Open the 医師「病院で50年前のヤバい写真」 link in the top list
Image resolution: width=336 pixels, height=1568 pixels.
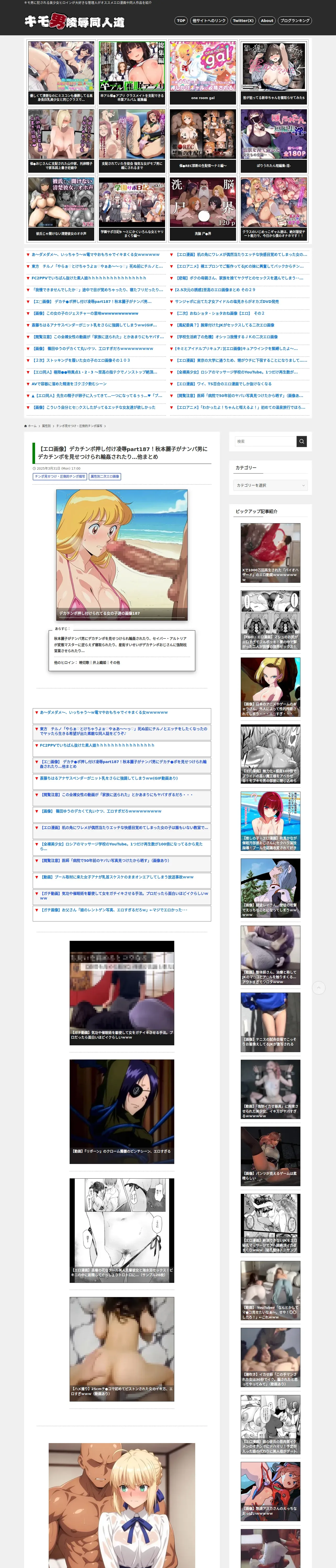coord(239,396)
